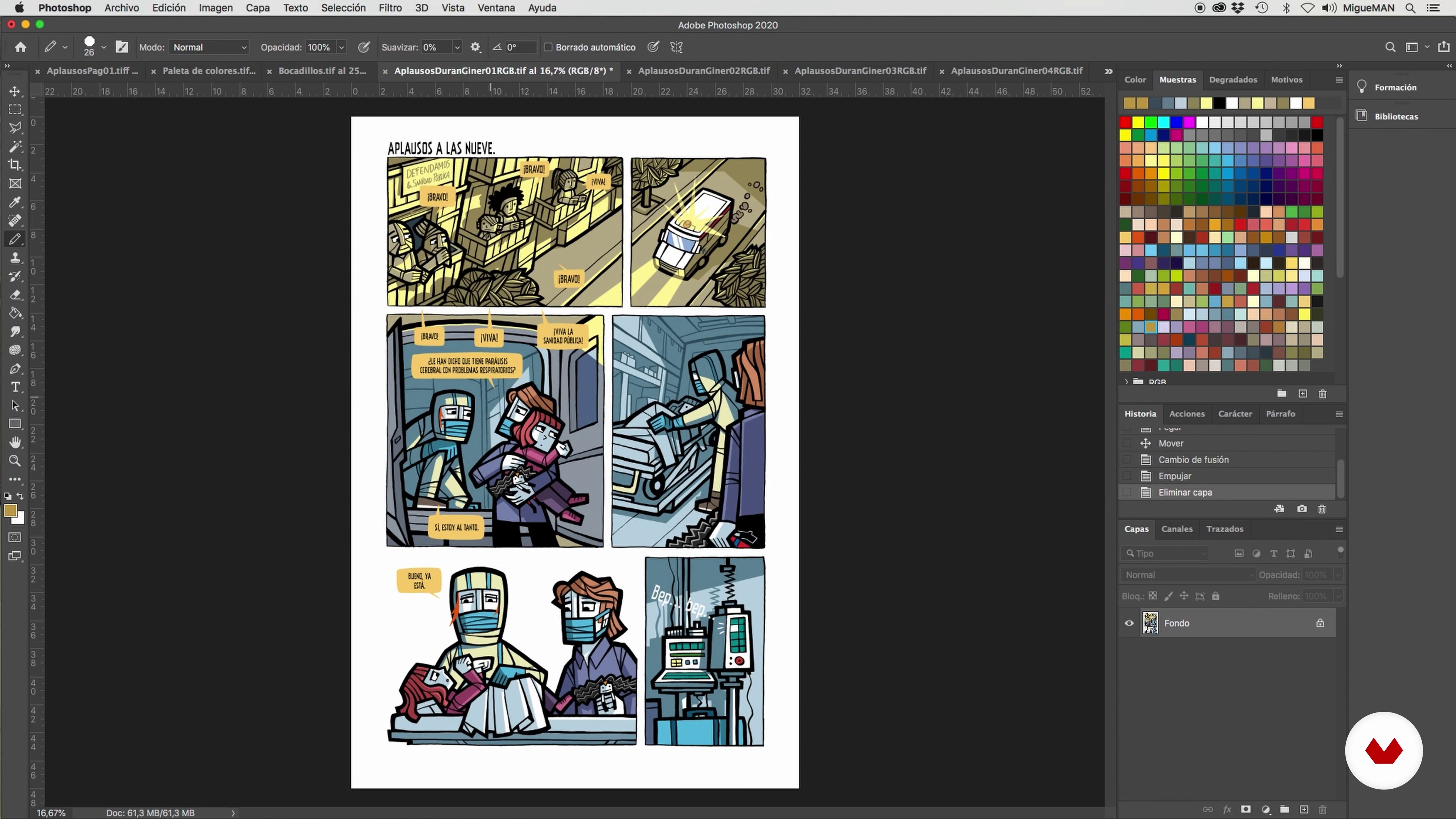Screen dimensions: 1456x819
Task: Open the brush preset picker arrow
Action: [x=104, y=47]
